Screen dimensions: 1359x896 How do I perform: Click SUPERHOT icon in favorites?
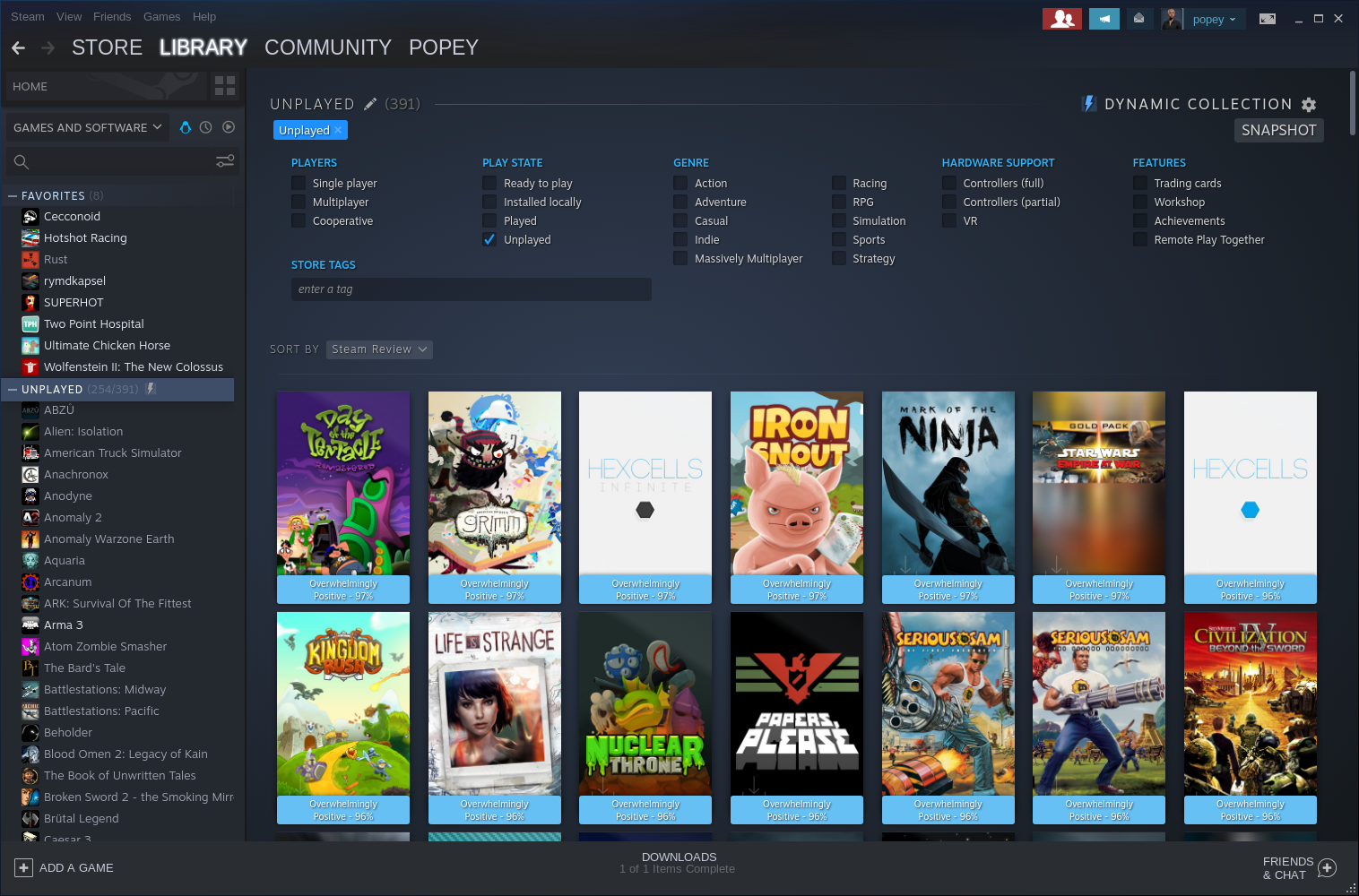30,302
